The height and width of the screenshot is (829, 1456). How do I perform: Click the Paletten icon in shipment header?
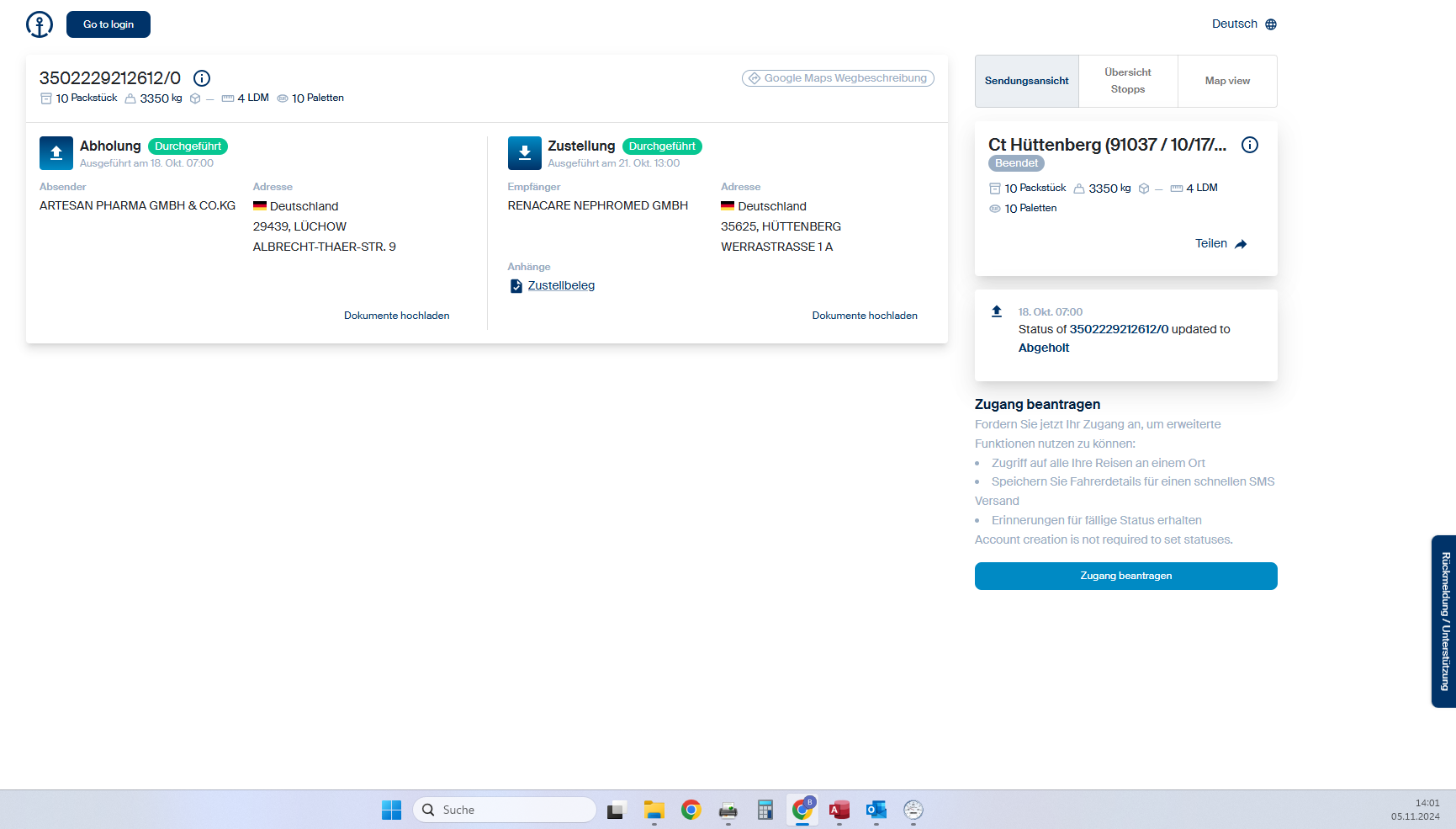tap(283, 98)
